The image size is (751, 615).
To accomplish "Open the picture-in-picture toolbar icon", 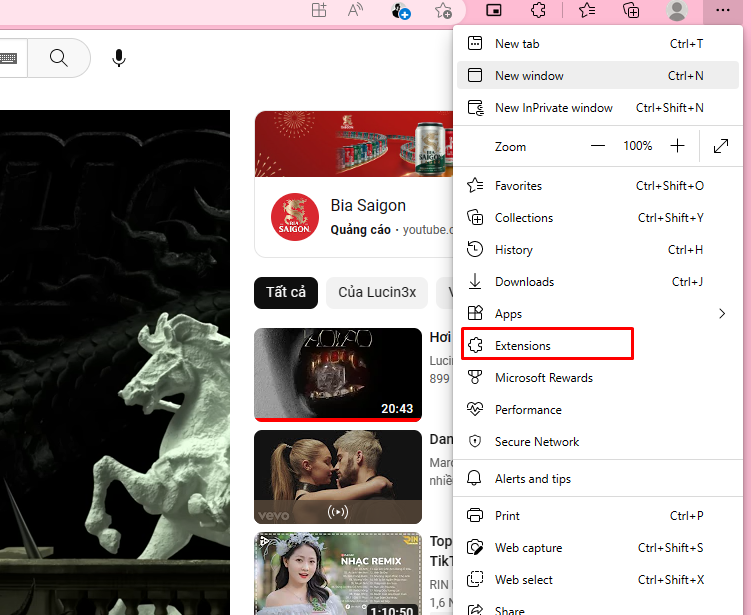I will click(x=494, y=10).
